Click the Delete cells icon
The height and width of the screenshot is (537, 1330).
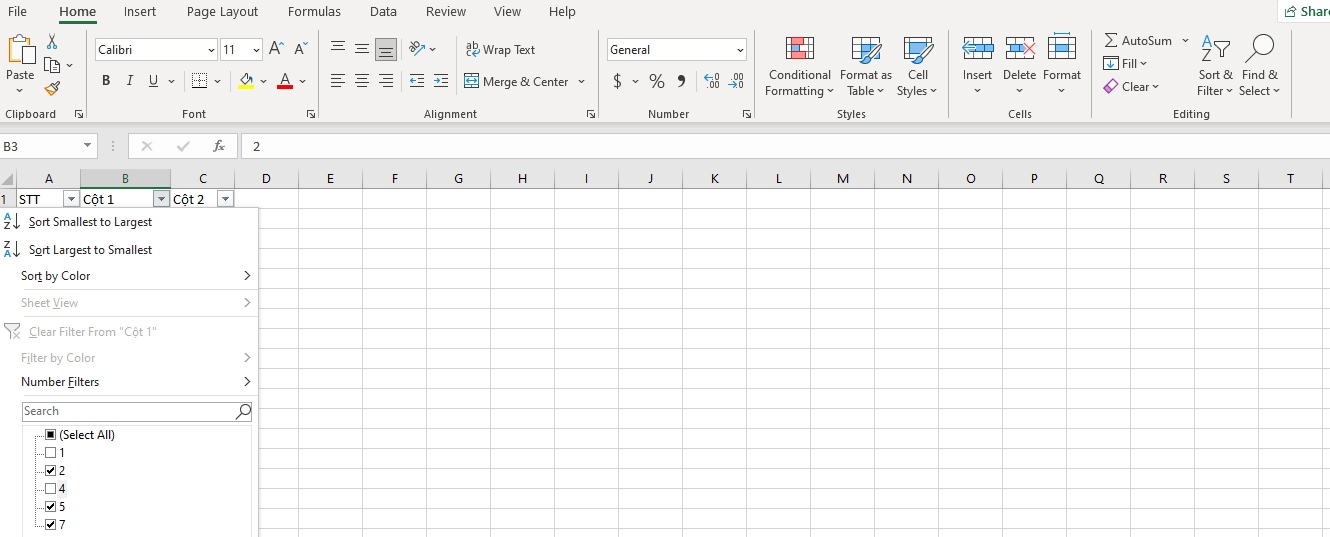pos(1019,48)
